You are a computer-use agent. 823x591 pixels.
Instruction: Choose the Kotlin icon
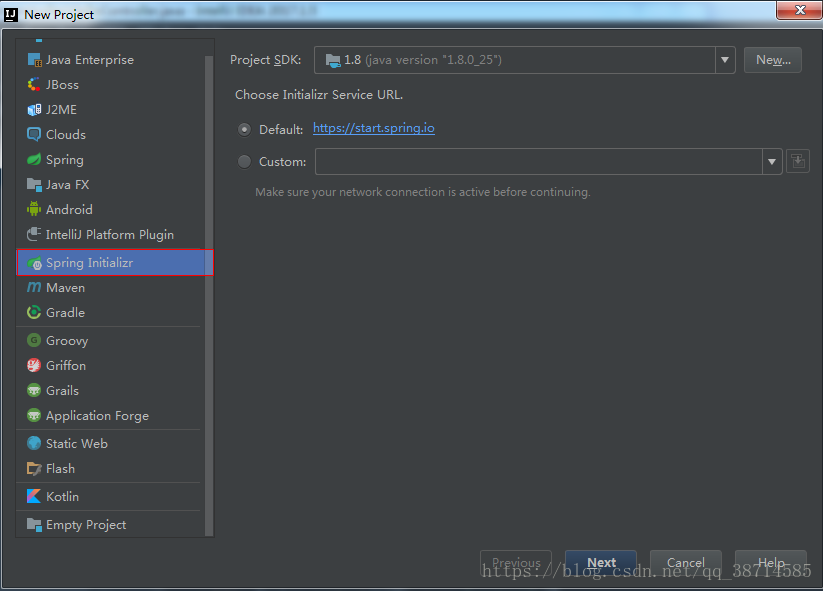[x=34, y=497]
